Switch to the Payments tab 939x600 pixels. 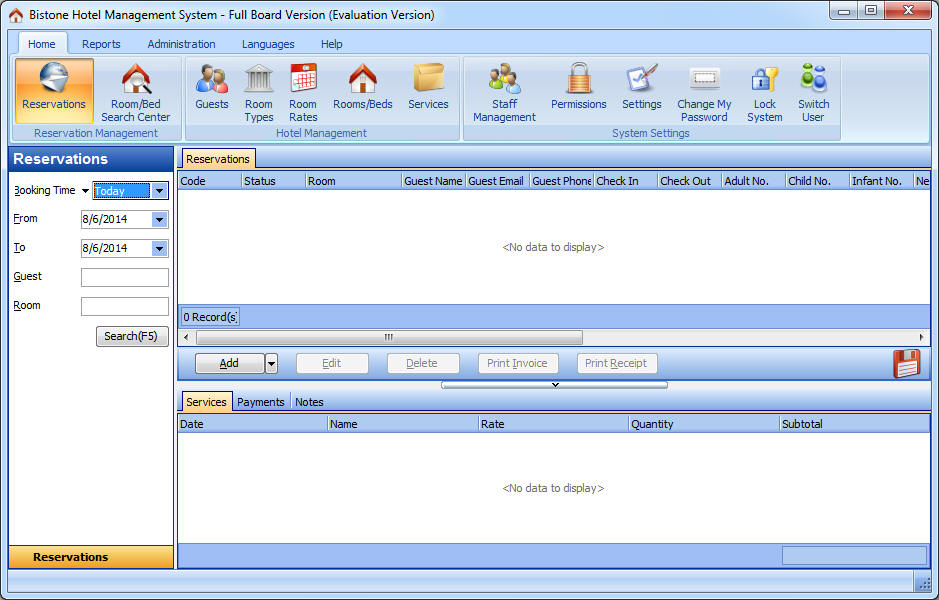point(260,402)
